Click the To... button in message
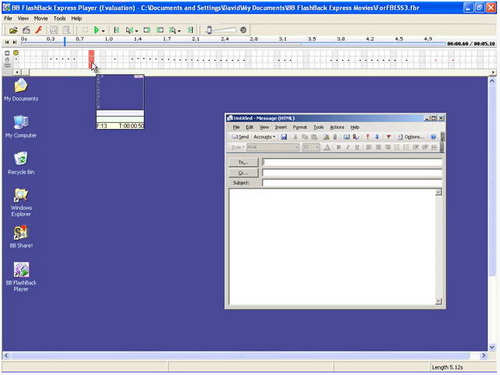 tap(243, 162)
